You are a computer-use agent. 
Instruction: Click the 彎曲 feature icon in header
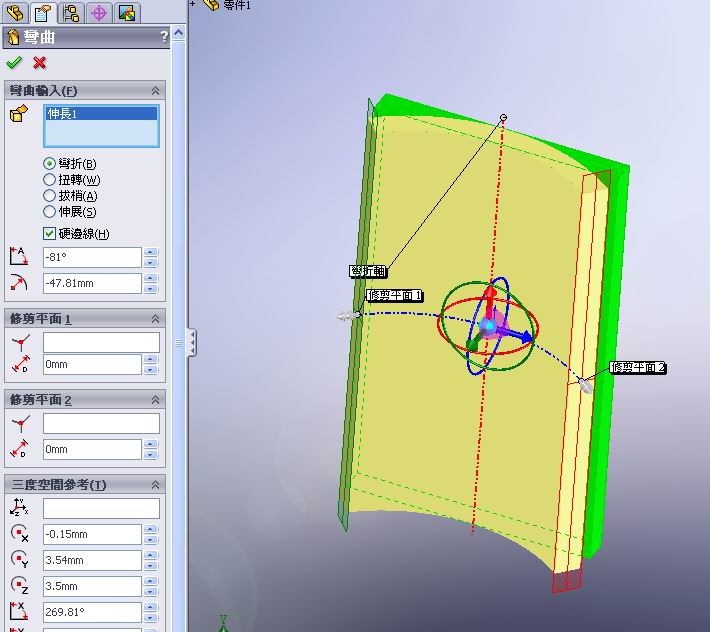(14, 37)
